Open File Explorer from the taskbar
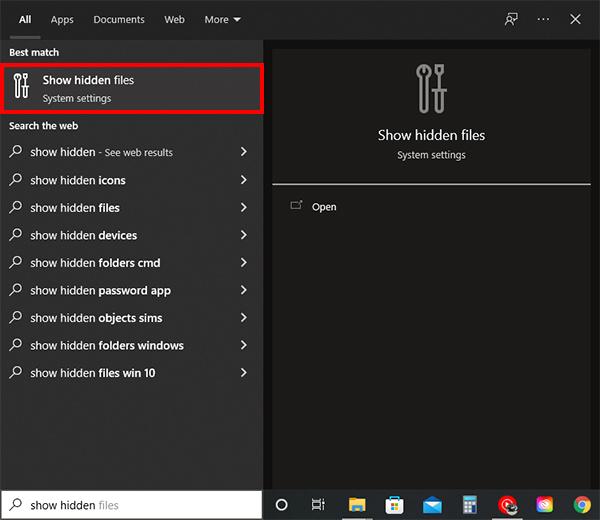Viewport: 600px width, 520px height. click(x=357, y=505)
